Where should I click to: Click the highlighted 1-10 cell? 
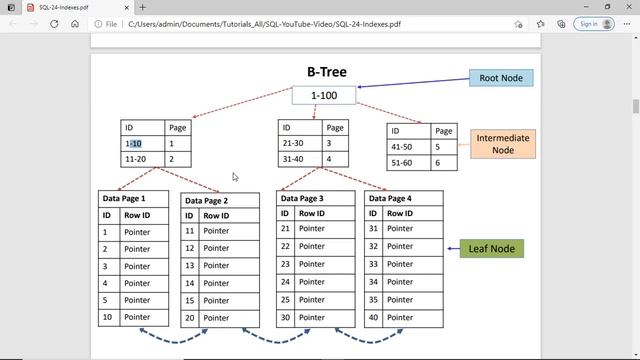(x=142, y=144)
